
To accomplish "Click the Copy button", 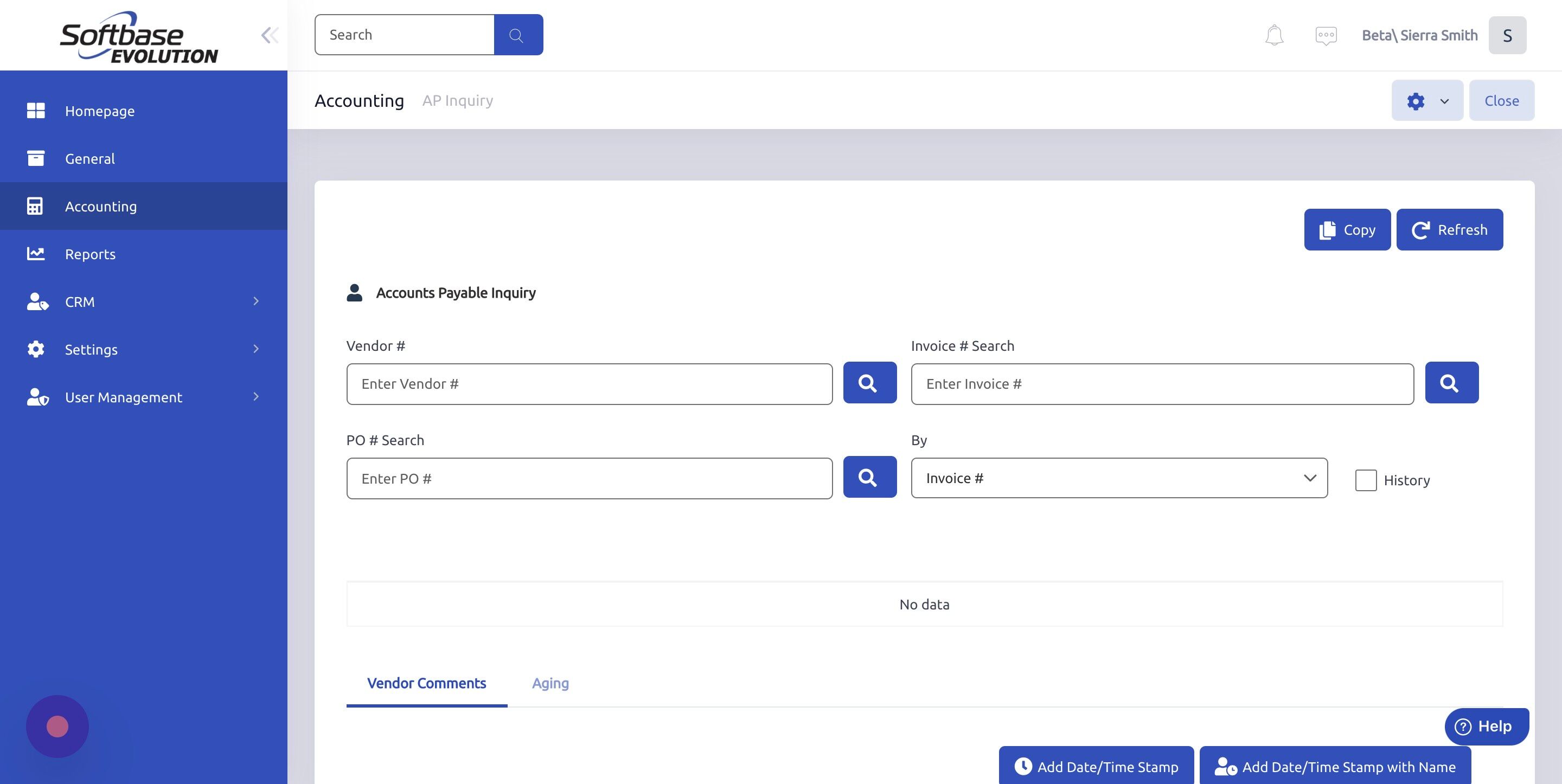I will pos(1347,229).
